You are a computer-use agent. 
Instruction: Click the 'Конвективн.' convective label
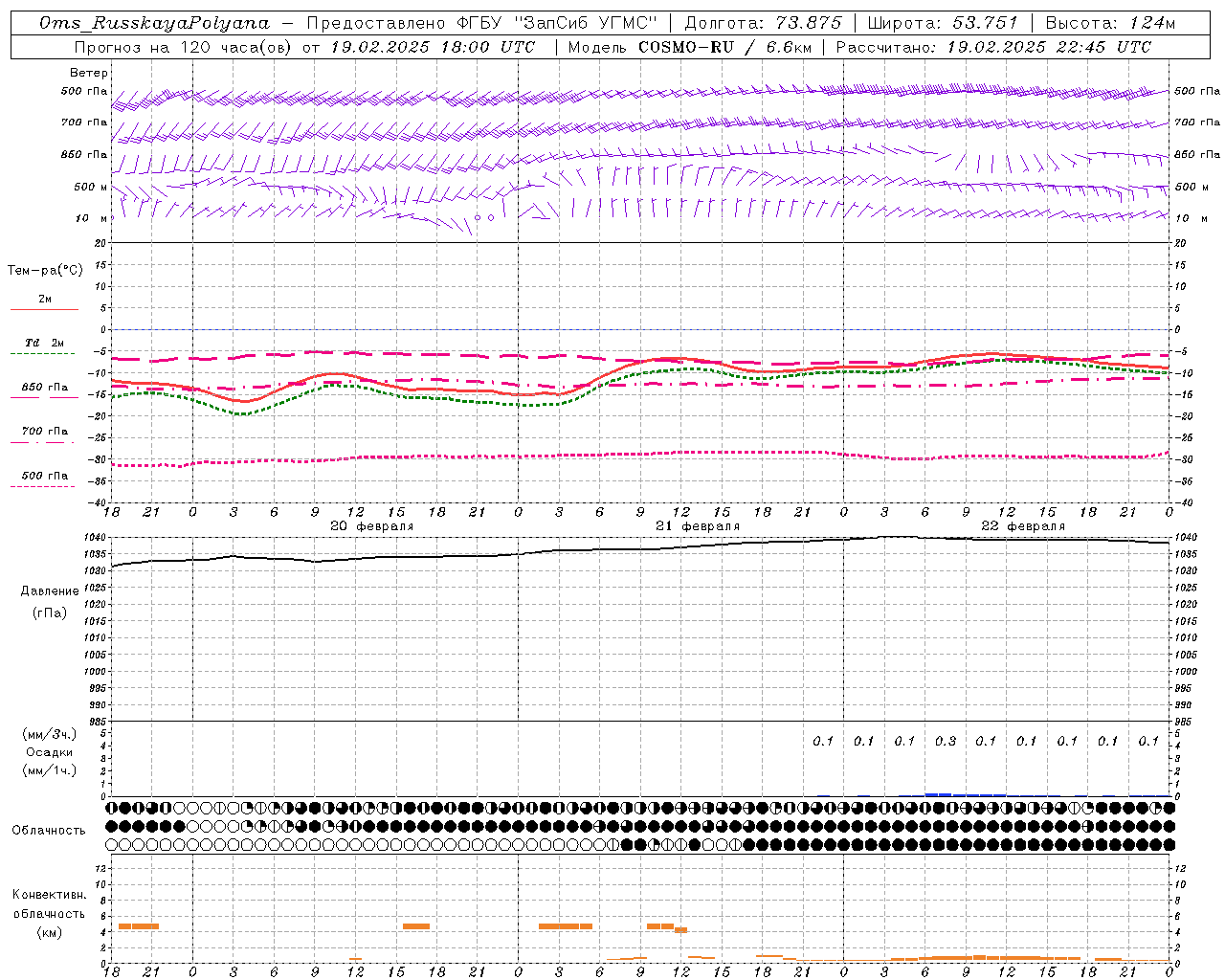49,895
